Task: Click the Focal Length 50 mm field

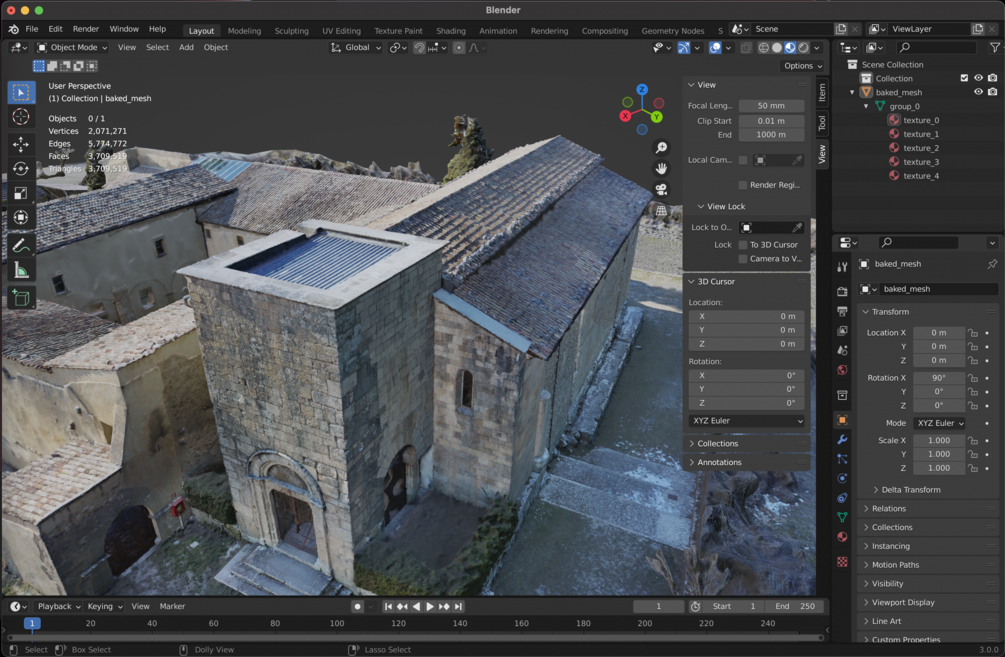Action: coord(771,106)
